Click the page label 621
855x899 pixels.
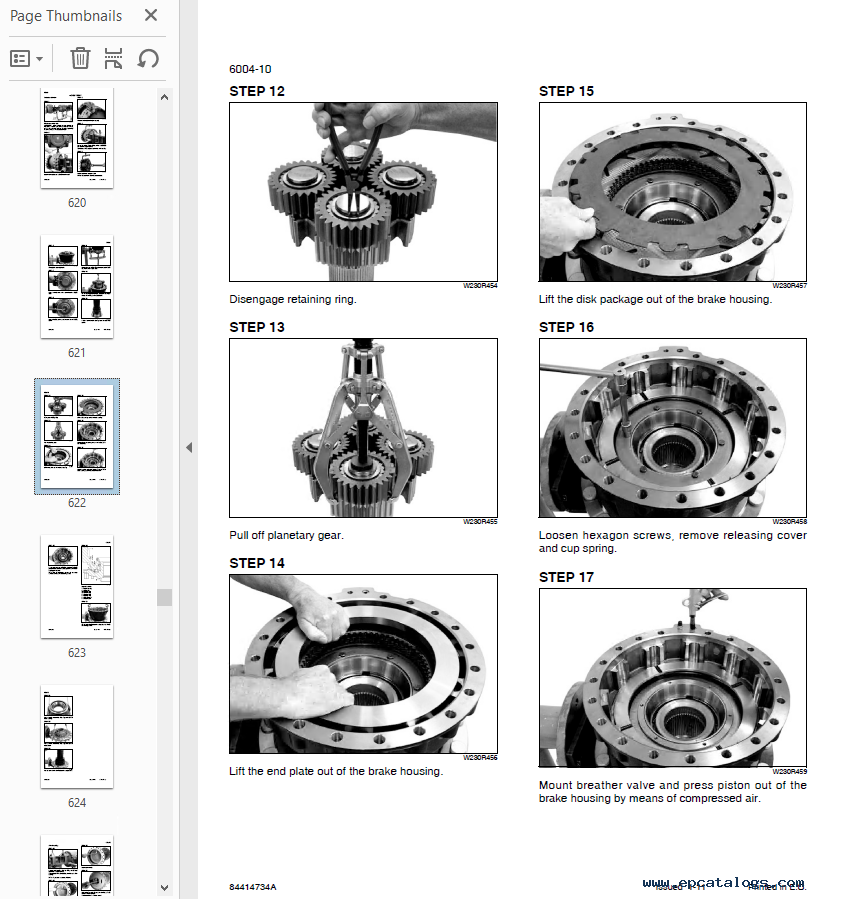[x=77, y=353]
